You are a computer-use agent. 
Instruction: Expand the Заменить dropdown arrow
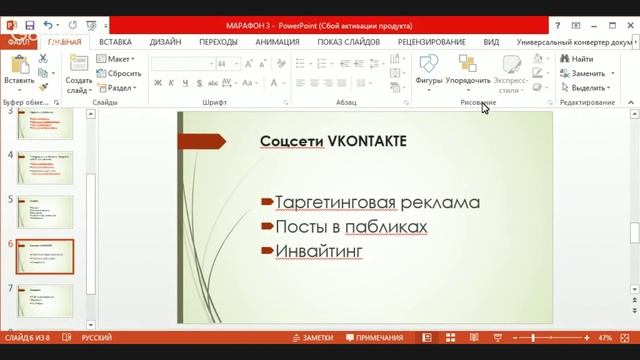coord(613,73)
